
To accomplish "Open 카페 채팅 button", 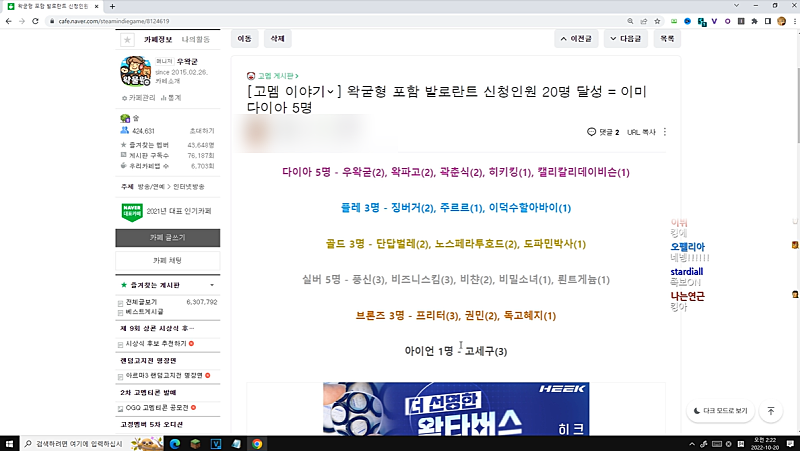I will click(168, 261).
